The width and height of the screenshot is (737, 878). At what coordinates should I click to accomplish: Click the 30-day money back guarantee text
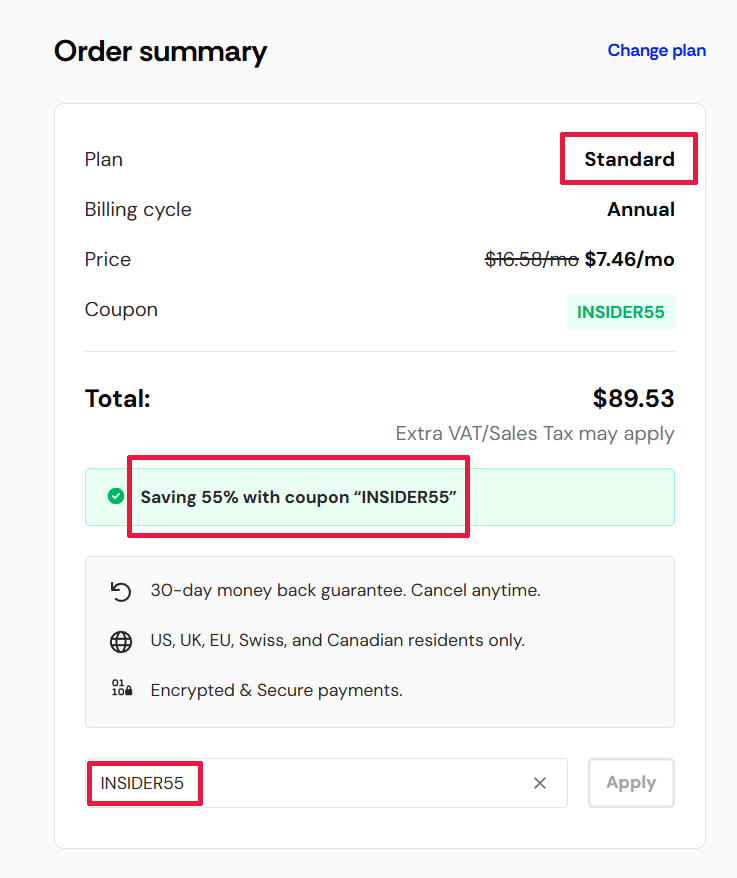(x=345, y=590)
